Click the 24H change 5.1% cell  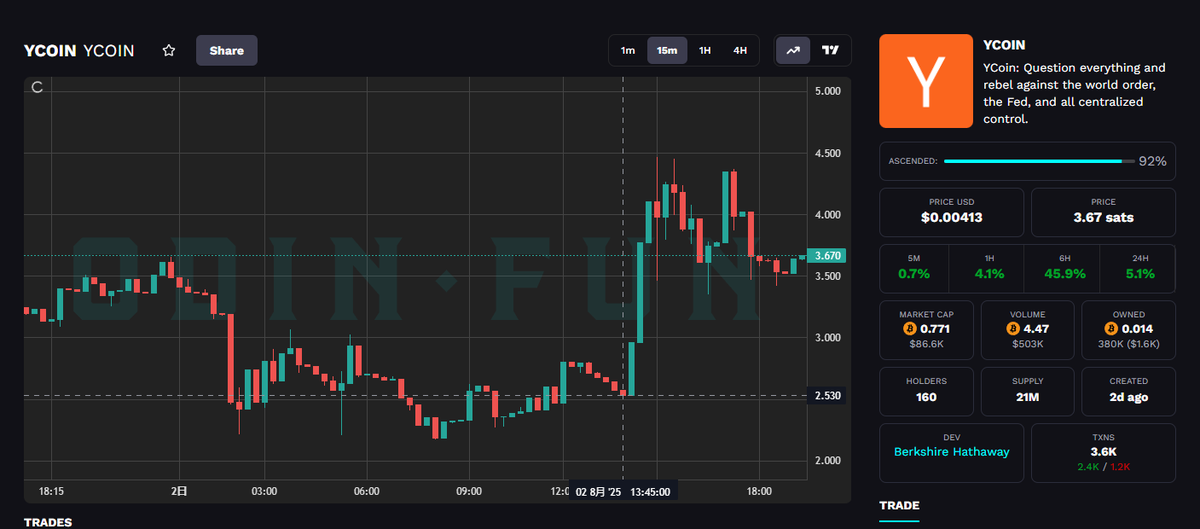point(1140,267)
